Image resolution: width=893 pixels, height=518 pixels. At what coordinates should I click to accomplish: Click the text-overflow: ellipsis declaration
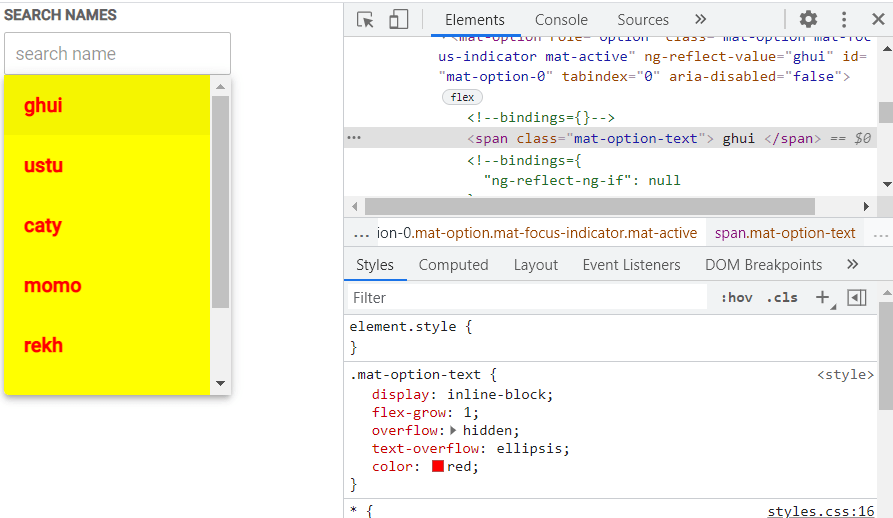coord(470,449)
